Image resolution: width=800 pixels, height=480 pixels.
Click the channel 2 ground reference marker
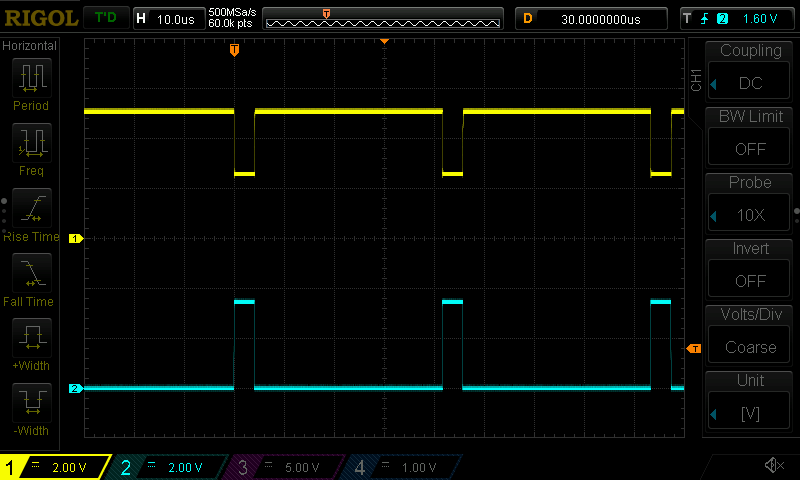click(76, 388)
